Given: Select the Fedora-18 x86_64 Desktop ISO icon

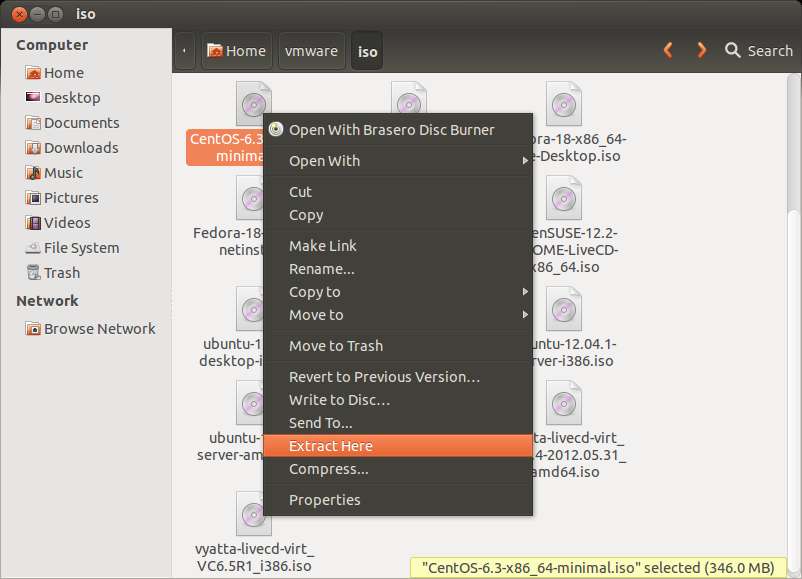Looking at the screenshot, I should click(x=564, y=104).
